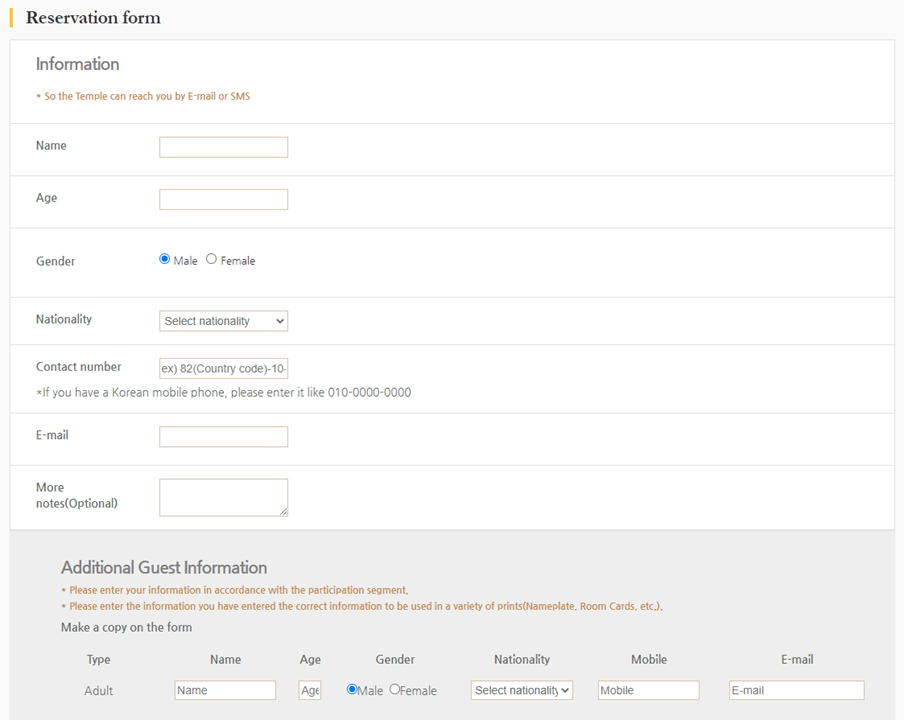Focus the Adult guest Age field
This screenshot has height=720, width=904.
click(310, 690)
